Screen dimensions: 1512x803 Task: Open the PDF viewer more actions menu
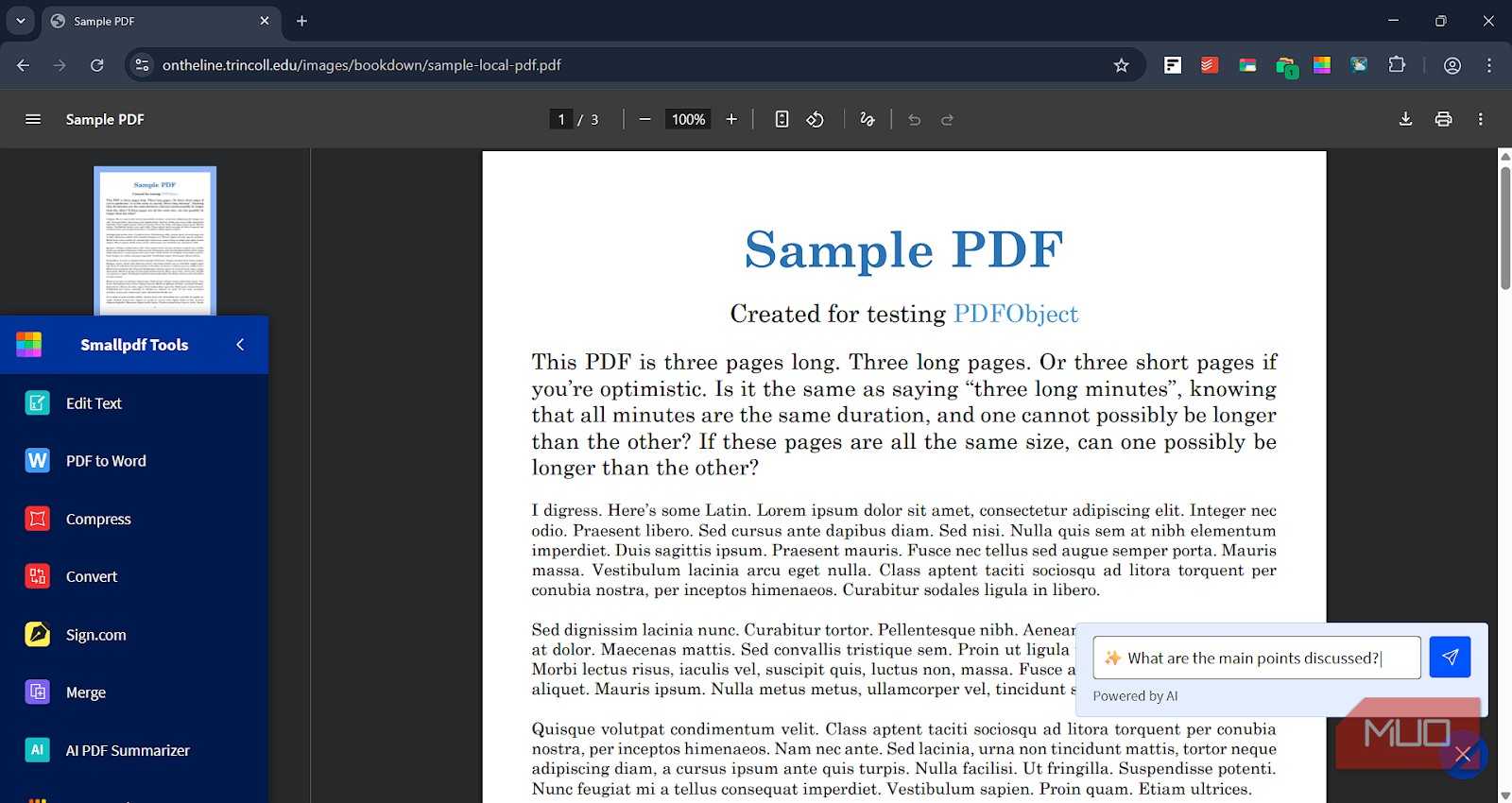[1481, 119]
